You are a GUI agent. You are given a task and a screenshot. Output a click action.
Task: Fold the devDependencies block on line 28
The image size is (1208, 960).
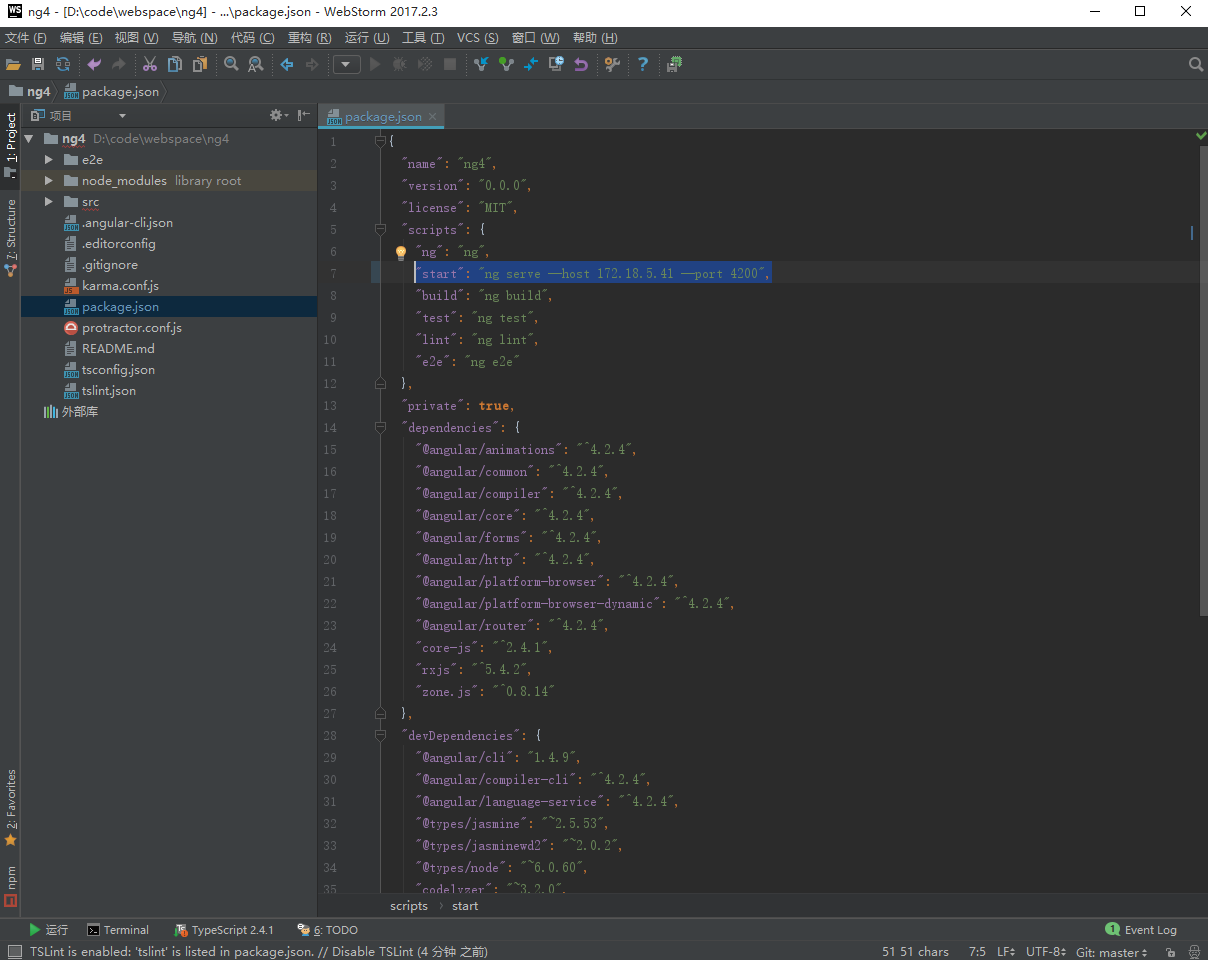click(380, 735)
